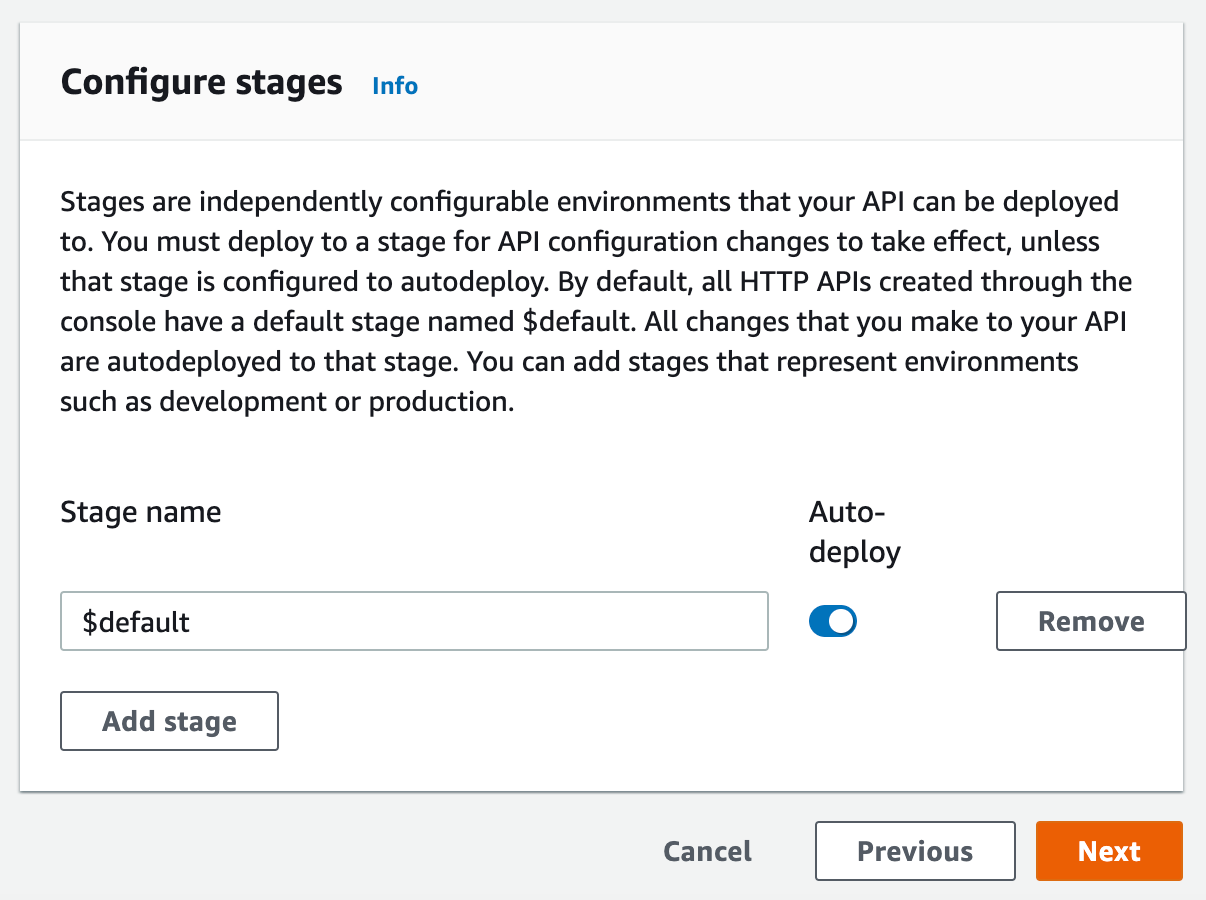Proceed with the orange Next button
Image resolution: width=1206 pixels, height=900 pixels.
(1109, 852)
